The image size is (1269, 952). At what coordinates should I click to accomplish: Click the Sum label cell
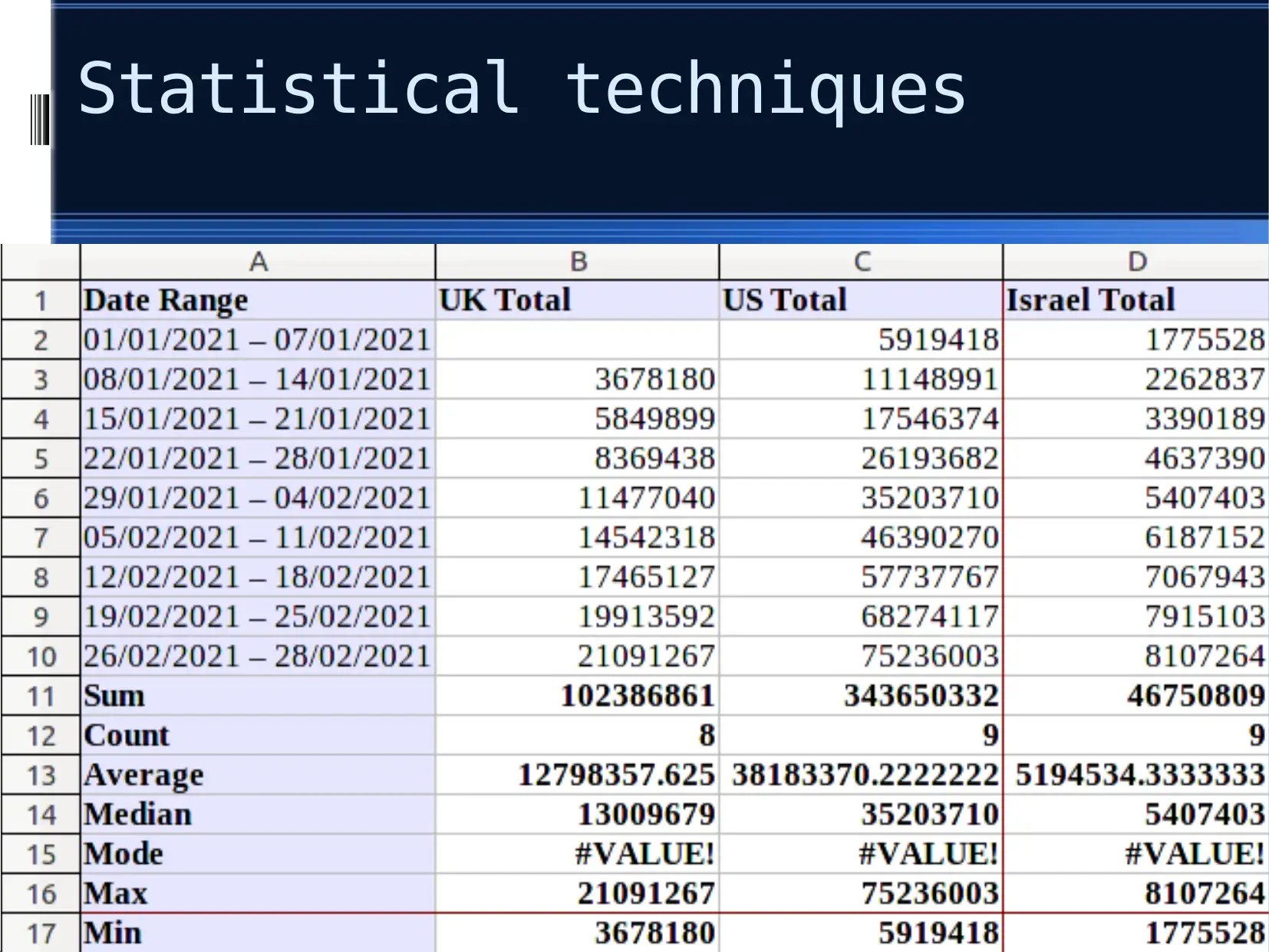(x=258, y=697)
